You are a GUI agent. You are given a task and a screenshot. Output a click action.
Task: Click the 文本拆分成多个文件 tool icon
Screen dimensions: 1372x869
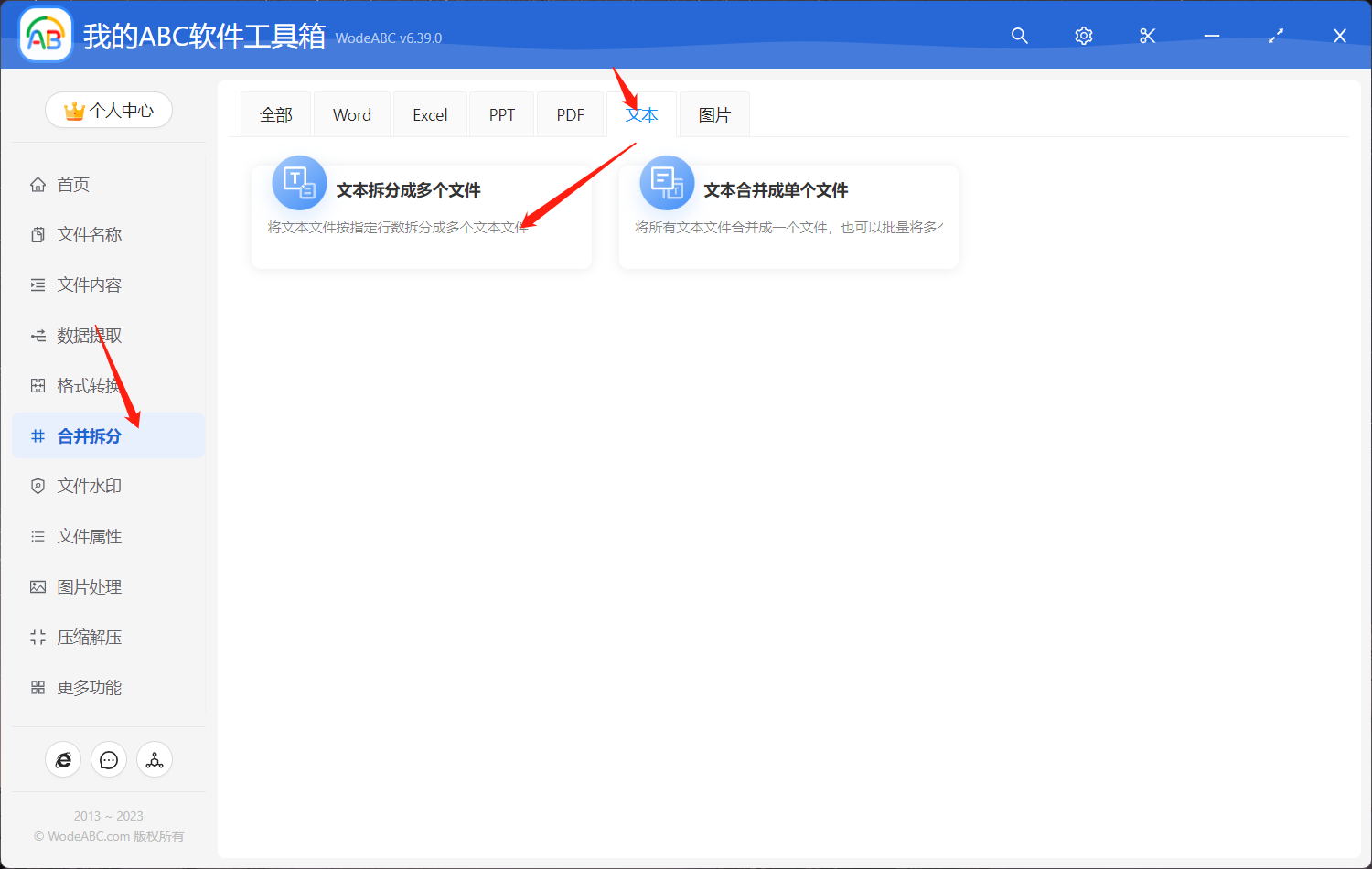299,183
